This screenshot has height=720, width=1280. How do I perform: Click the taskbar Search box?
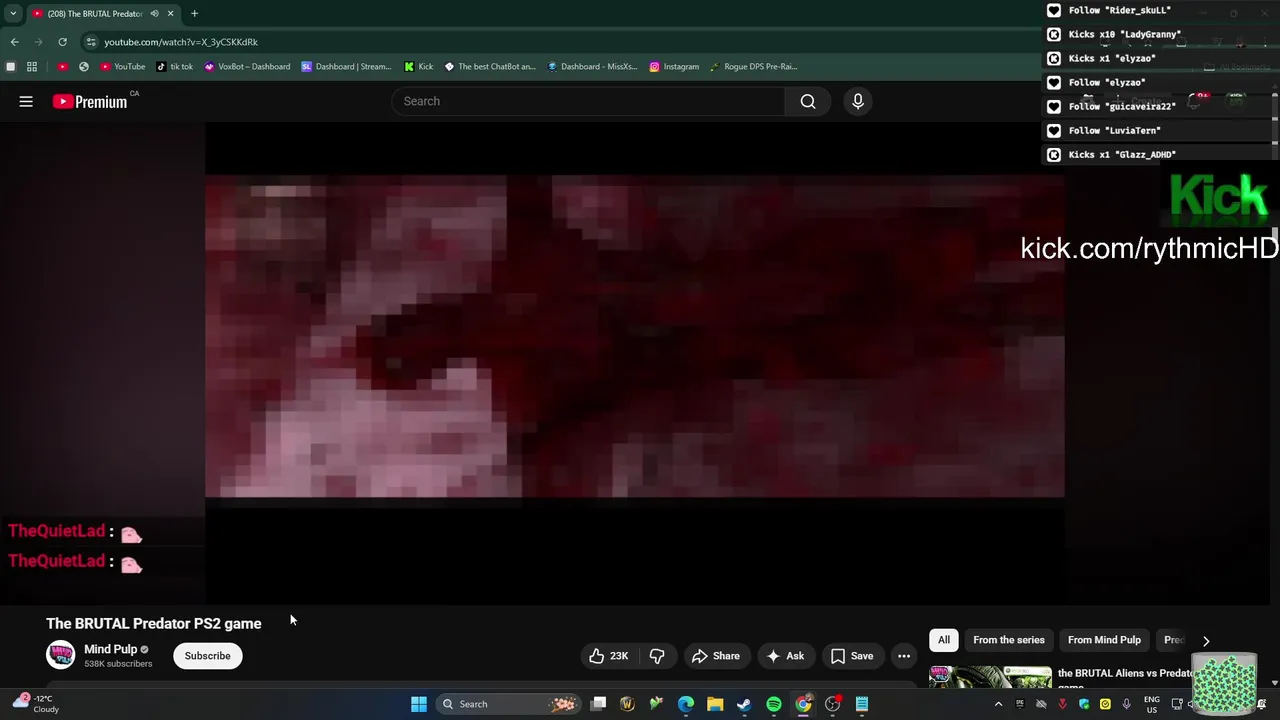pyautogui.click(x=510, y=704)
